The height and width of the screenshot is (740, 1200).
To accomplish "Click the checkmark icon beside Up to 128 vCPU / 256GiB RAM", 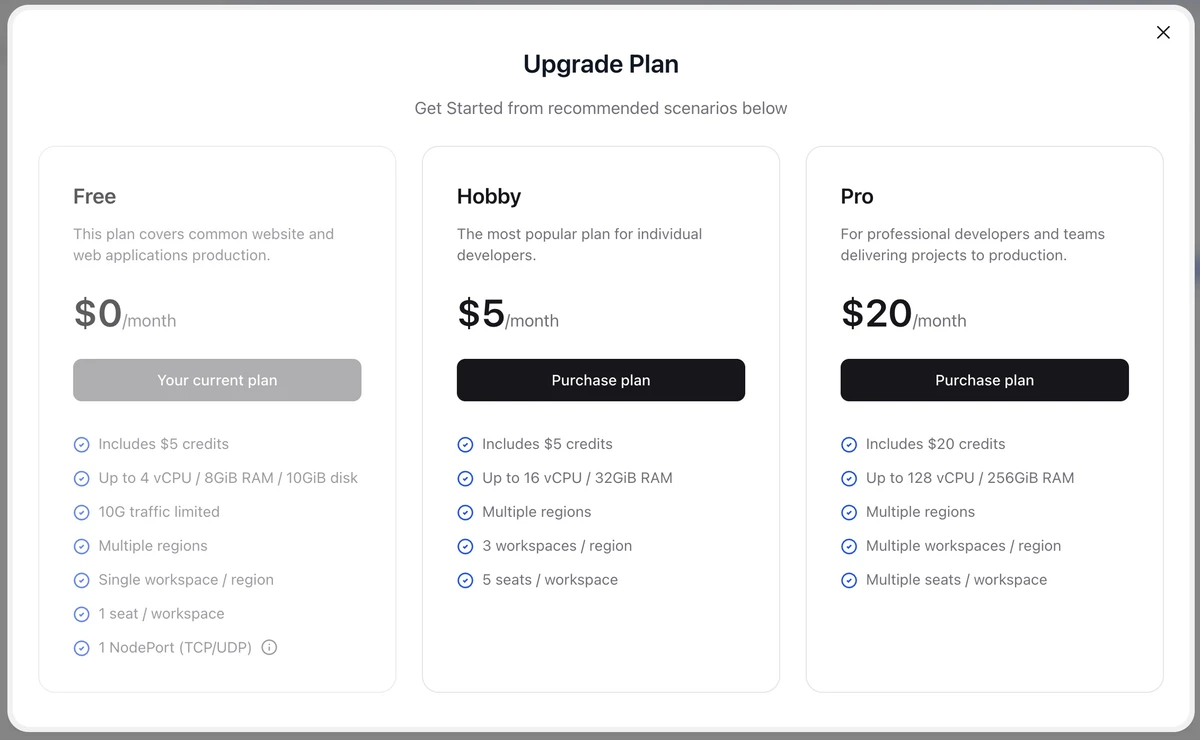I will click(x=849, y=478).
